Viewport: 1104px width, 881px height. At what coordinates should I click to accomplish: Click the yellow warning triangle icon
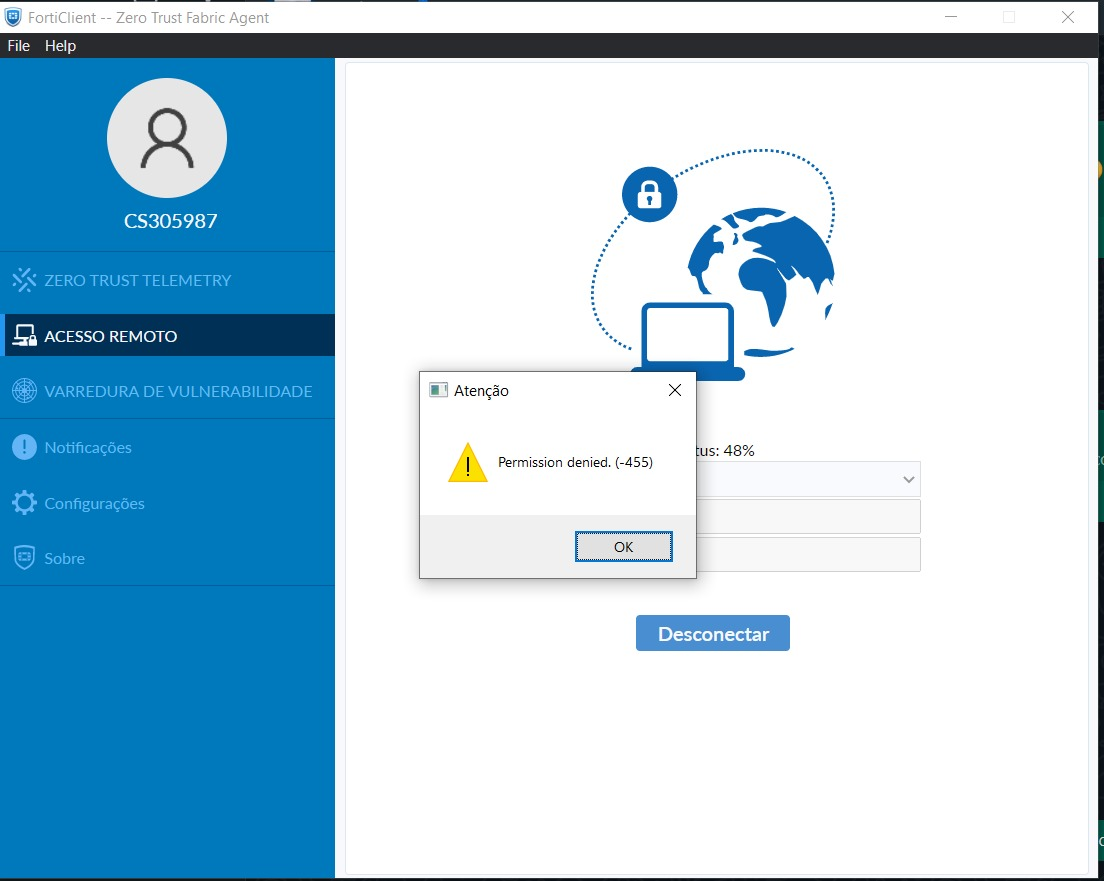[x=468, y=463]
